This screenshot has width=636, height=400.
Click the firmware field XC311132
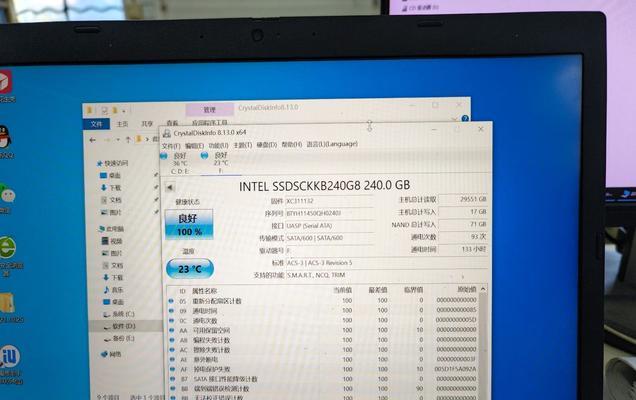click(x=329, y=201)
